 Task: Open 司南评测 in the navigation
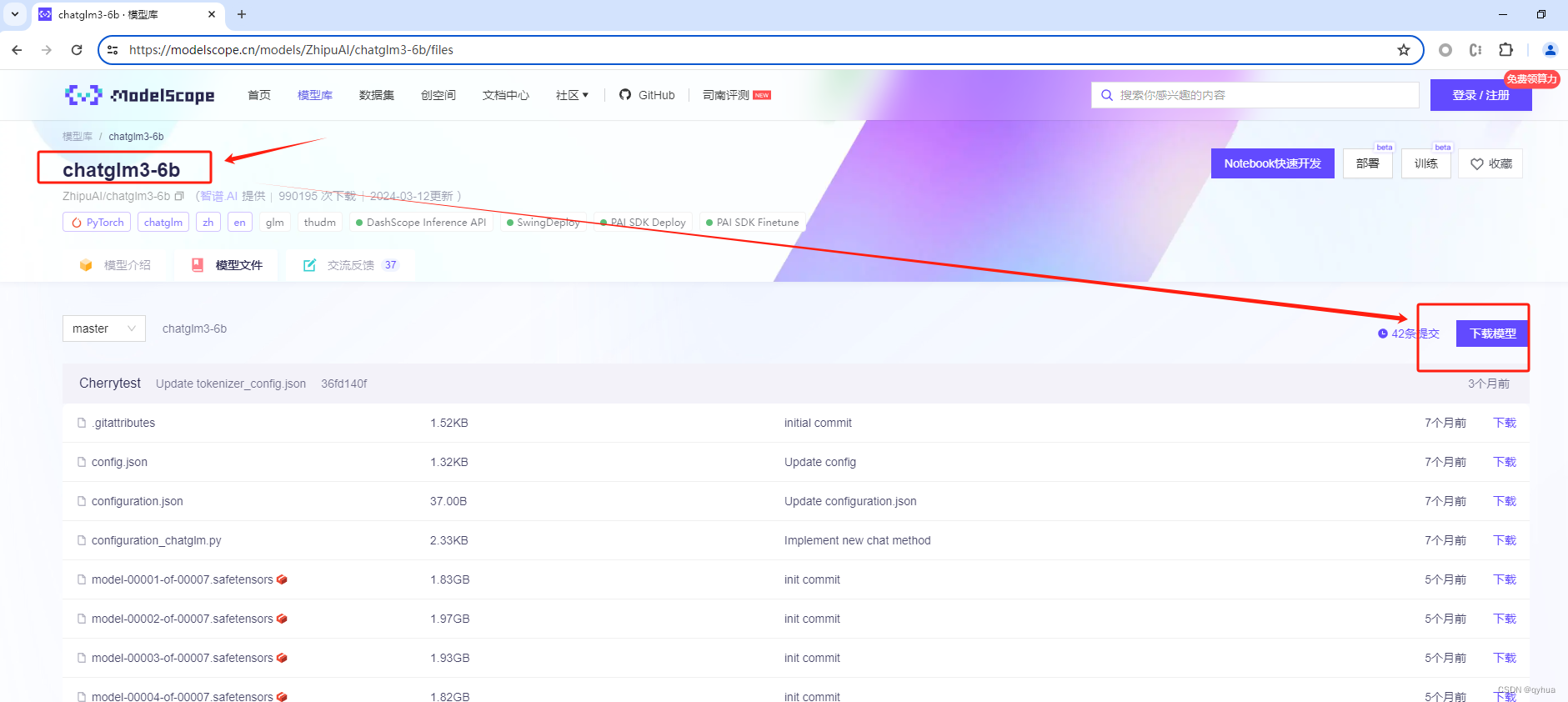point(737,95)
